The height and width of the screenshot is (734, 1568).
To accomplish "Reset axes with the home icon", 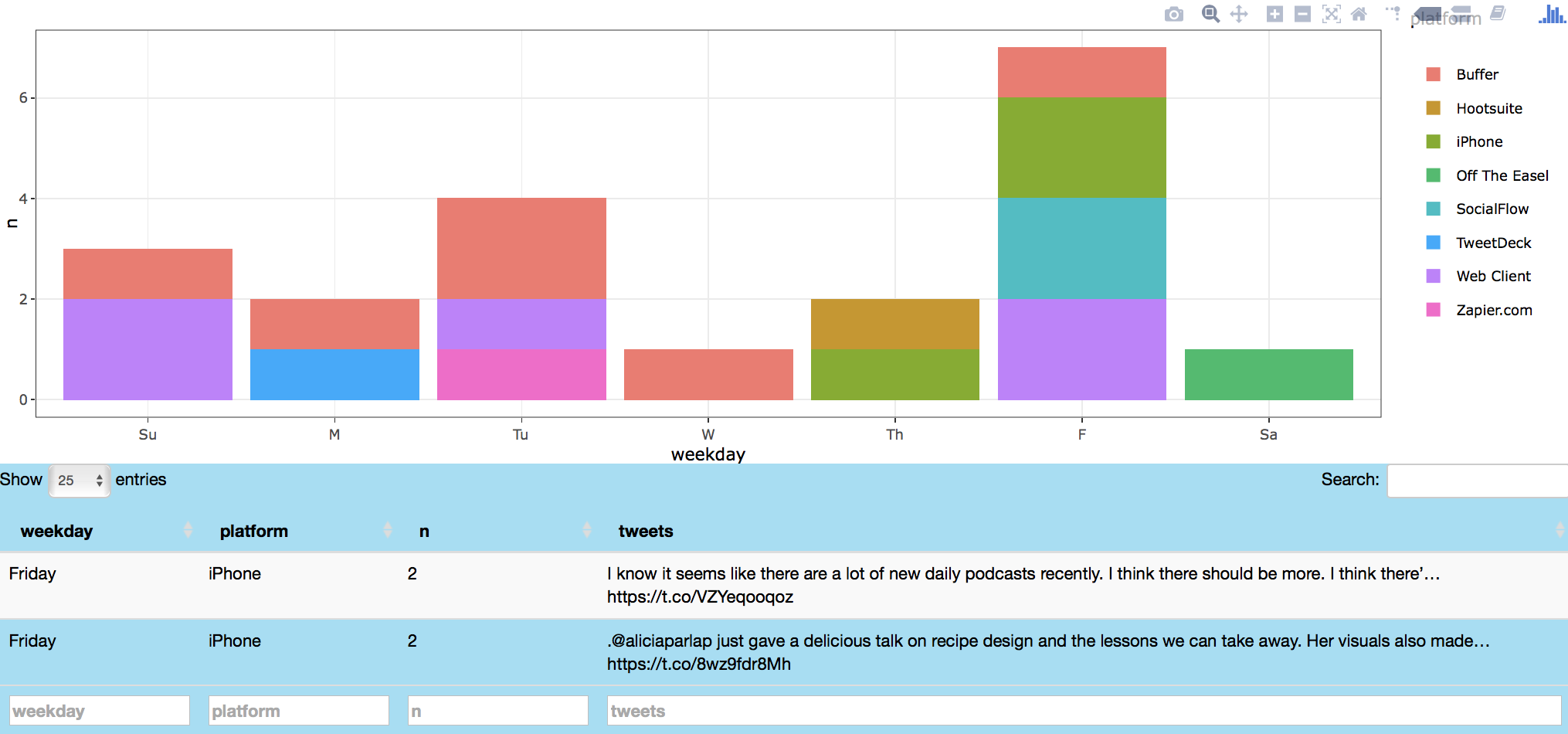I will point(1359,14).
